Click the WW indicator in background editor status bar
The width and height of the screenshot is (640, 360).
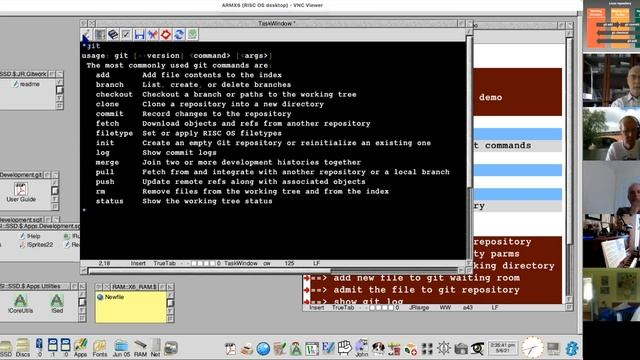445,308
